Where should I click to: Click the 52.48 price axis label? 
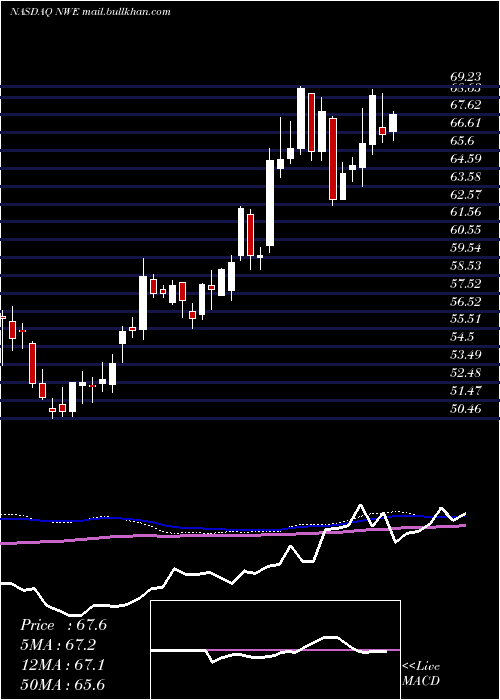[x=466, y=373]
